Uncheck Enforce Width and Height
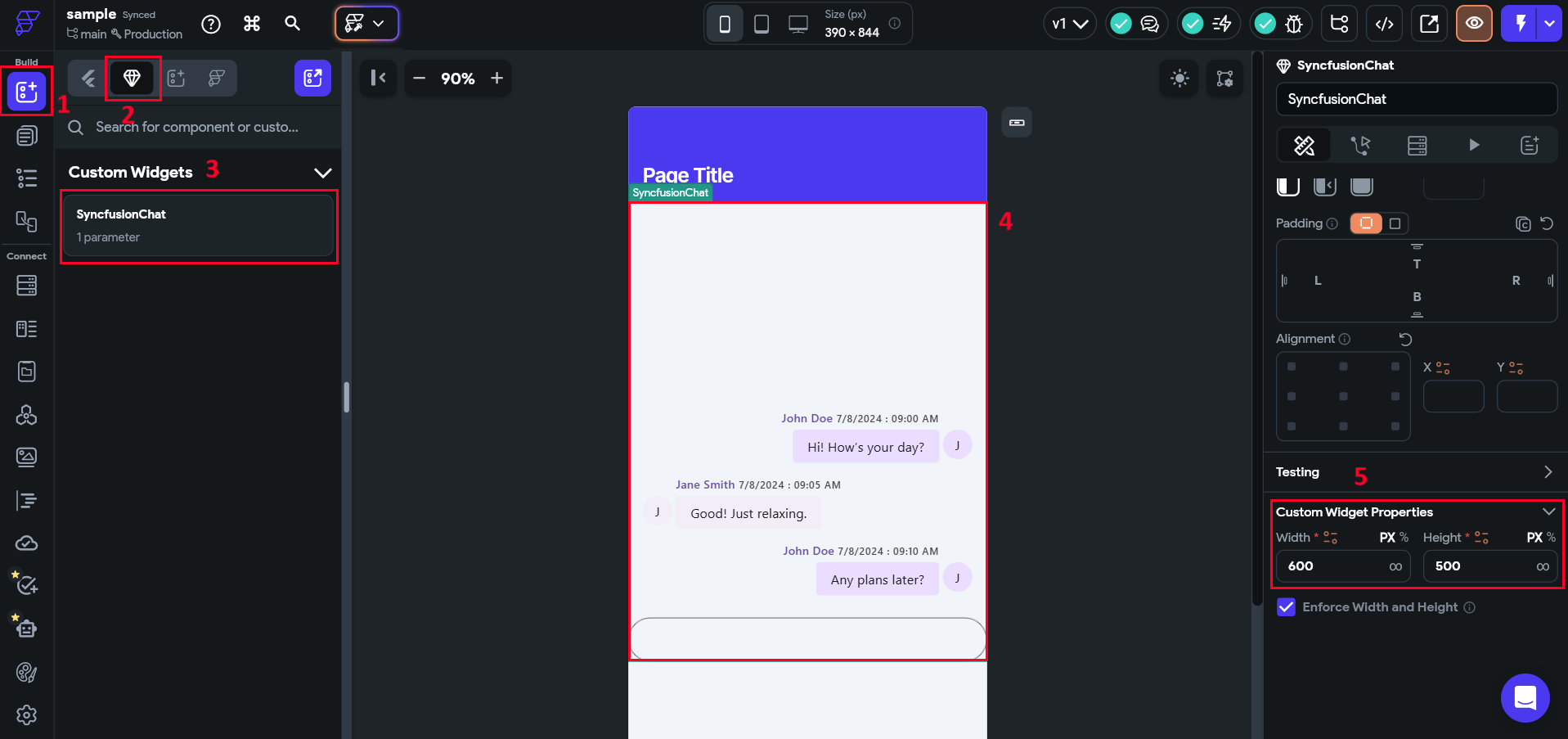The image size is (1568, 739). point(1286,607)
